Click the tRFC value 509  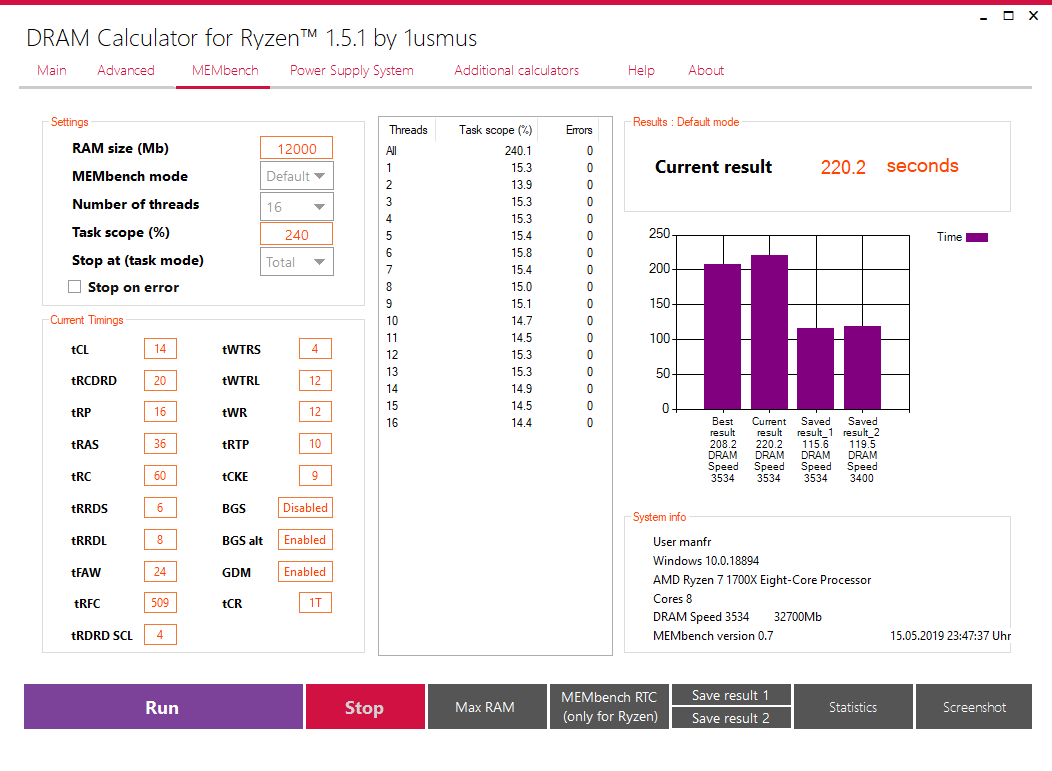(160, 603)
